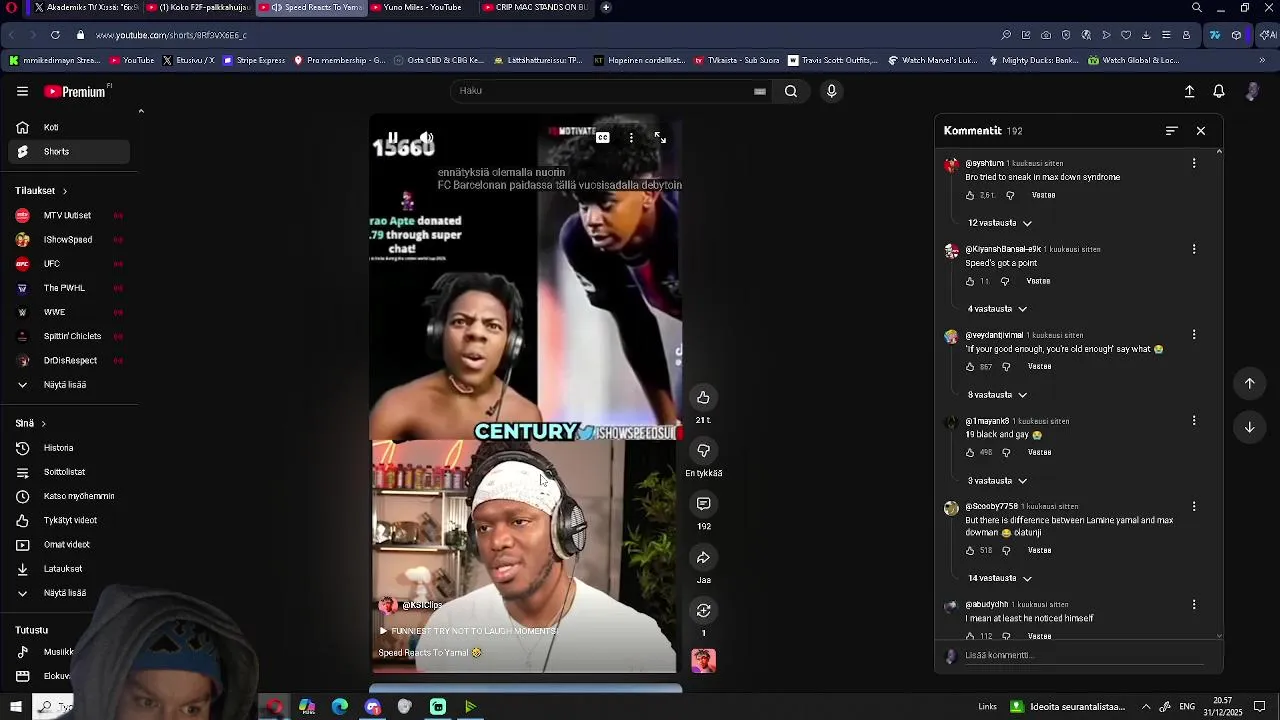Select Shorts in the sidebar
Viewport: 1280px width, 720px height.
(x=70, y=152)
